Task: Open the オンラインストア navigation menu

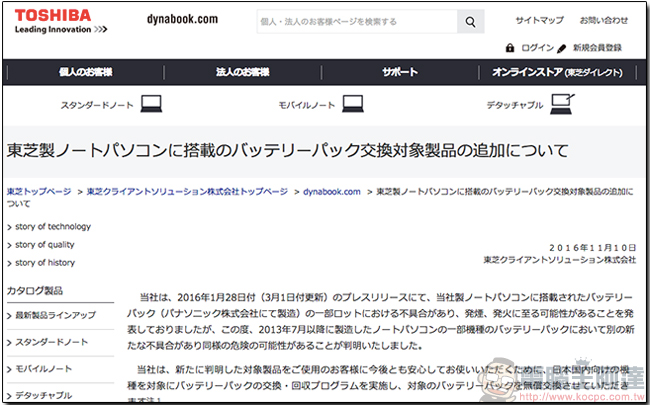Action: click(558, 73)
